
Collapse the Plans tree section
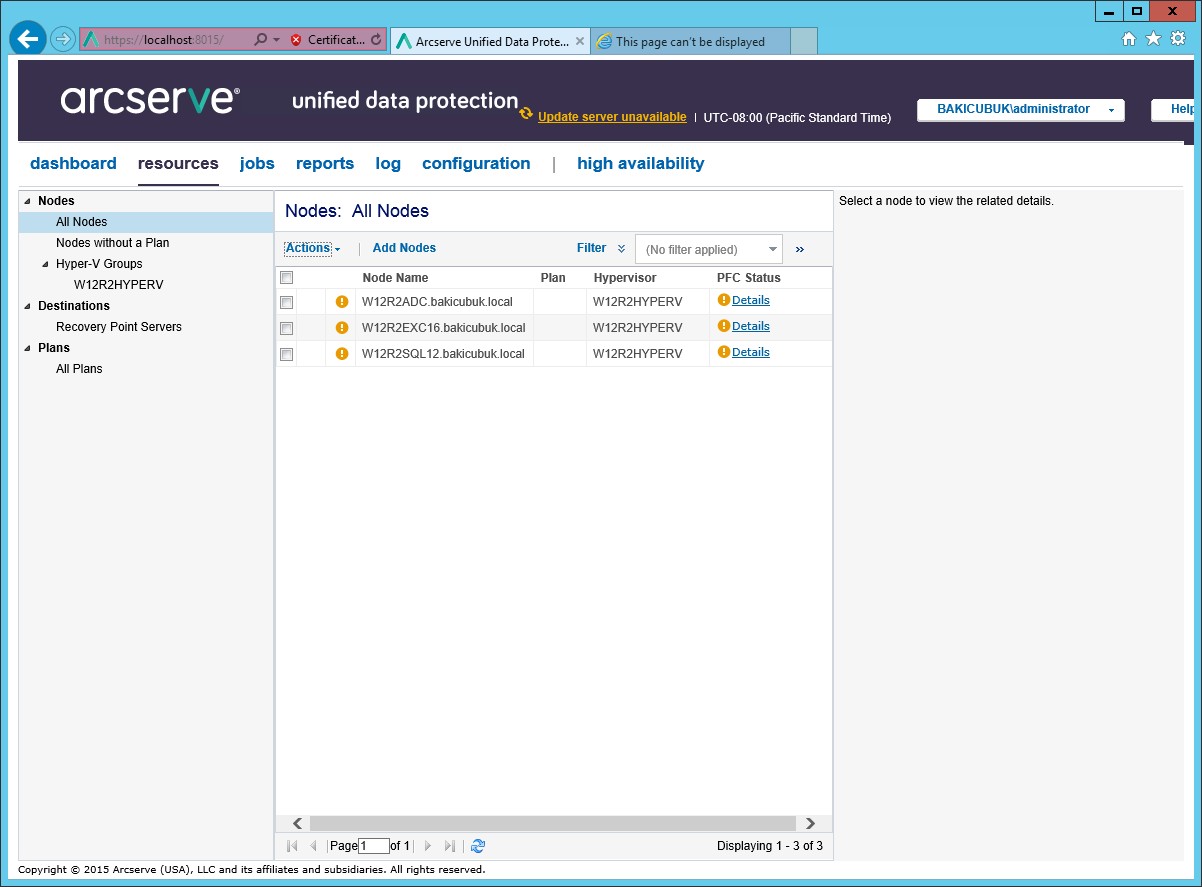tap(27, 348)
